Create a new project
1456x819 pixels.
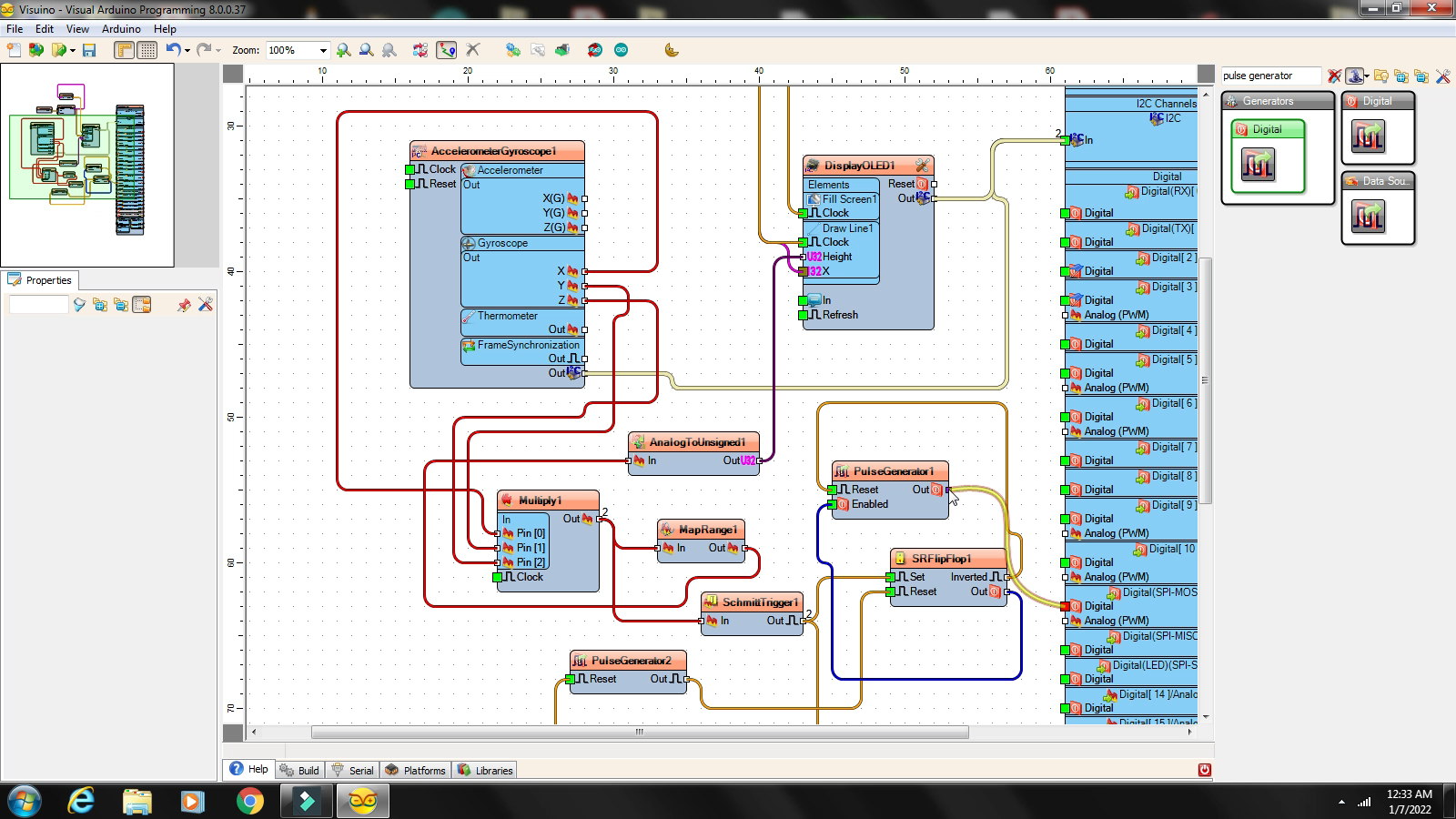click(13, 50)
